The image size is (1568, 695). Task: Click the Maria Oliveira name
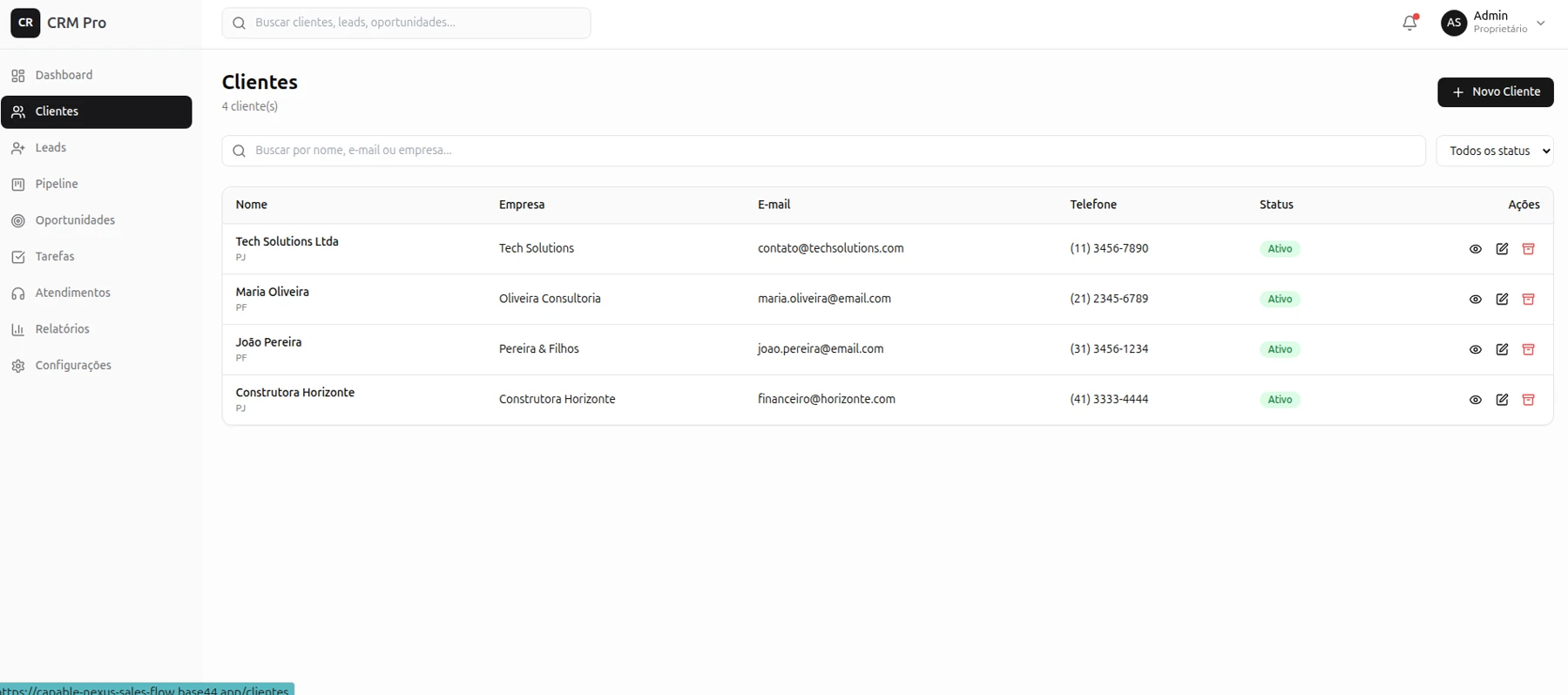(272, 292)
